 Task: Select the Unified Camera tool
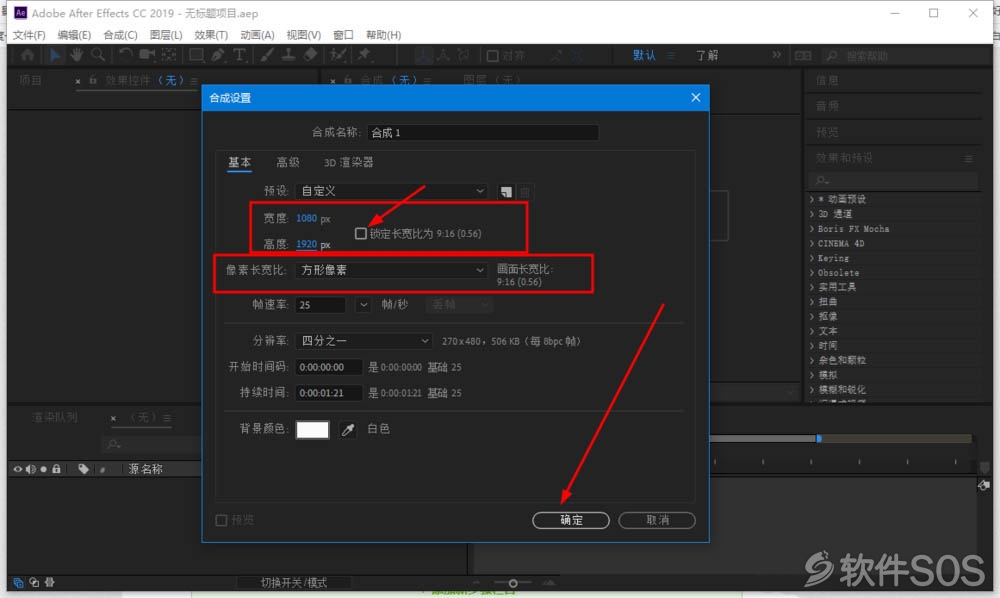pyautogui.click(x=147, y=55)
